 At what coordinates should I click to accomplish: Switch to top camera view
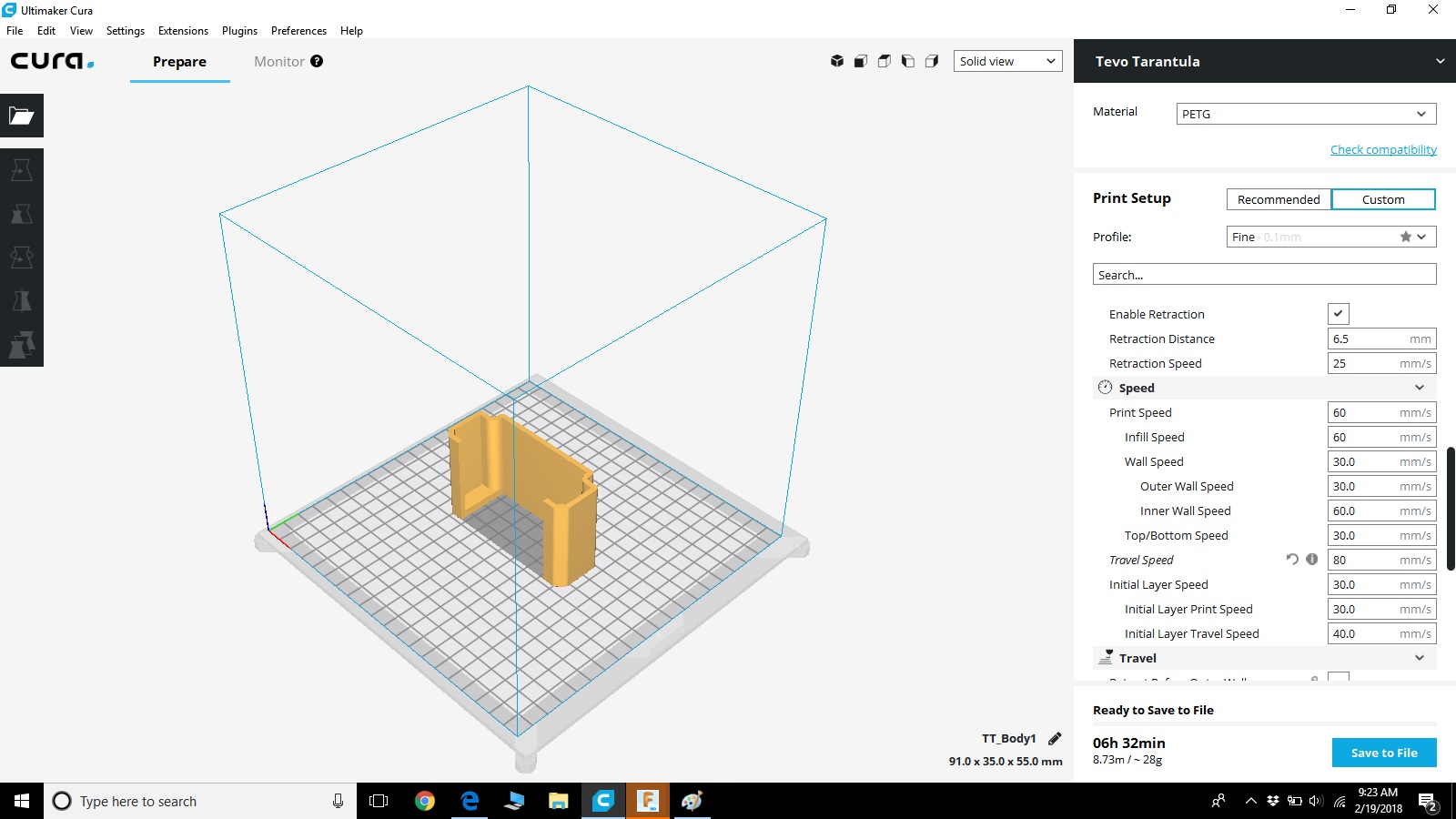tap(885, 61)
